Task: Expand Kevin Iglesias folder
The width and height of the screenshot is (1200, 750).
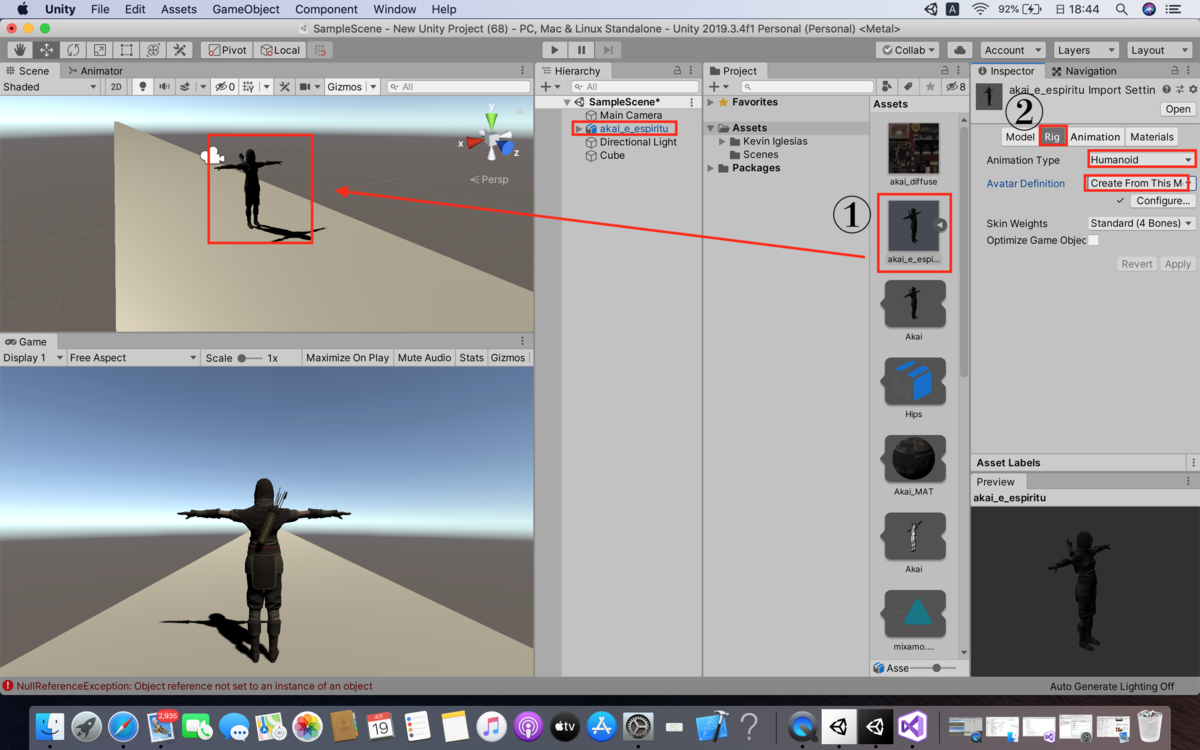Action: 723,142
